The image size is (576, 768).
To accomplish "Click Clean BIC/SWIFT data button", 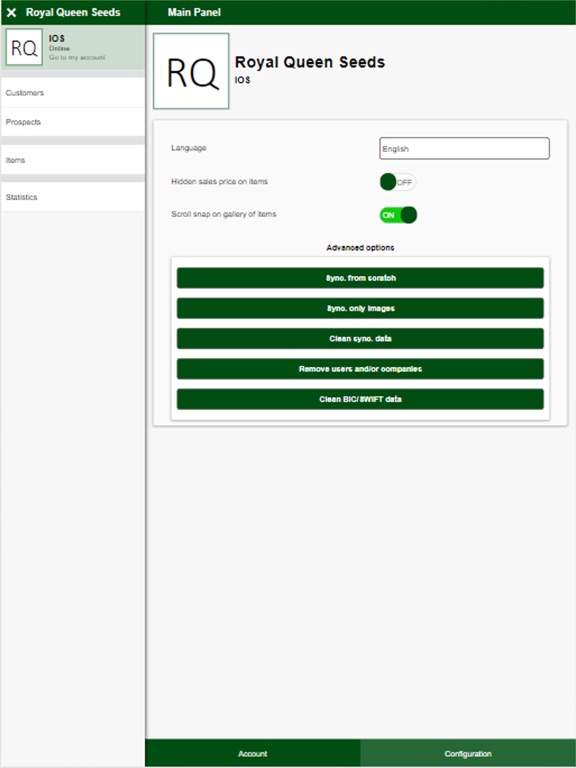I will click(x=360, y=399).
